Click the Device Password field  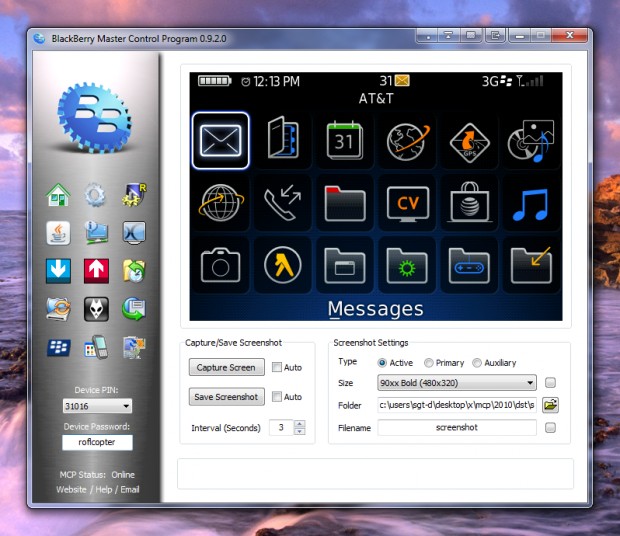(x=97, y=442)
